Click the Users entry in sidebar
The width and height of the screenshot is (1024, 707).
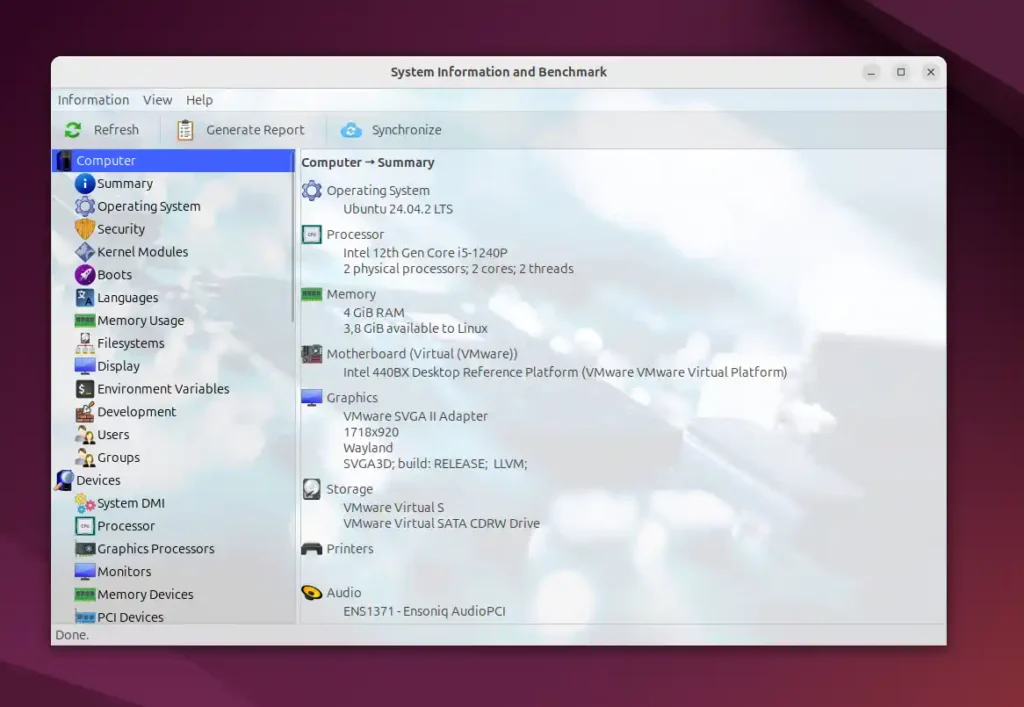(x=113, y=435)
